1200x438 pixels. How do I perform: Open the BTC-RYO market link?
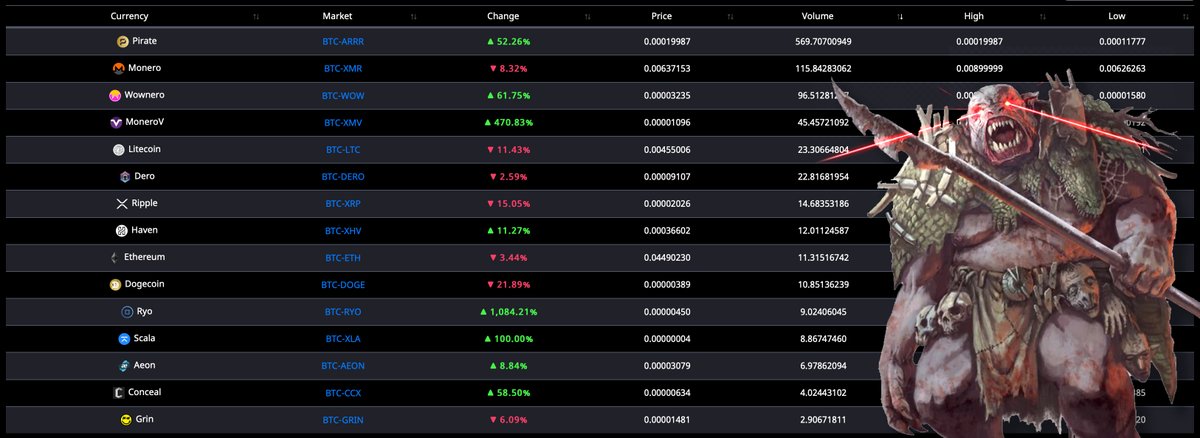(x=345, y=311)
